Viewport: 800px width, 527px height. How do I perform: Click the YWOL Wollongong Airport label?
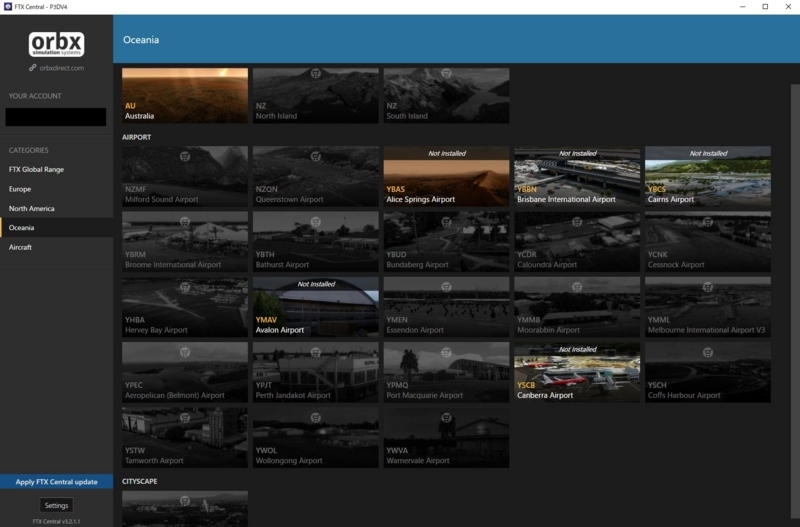tap(289, 456)
